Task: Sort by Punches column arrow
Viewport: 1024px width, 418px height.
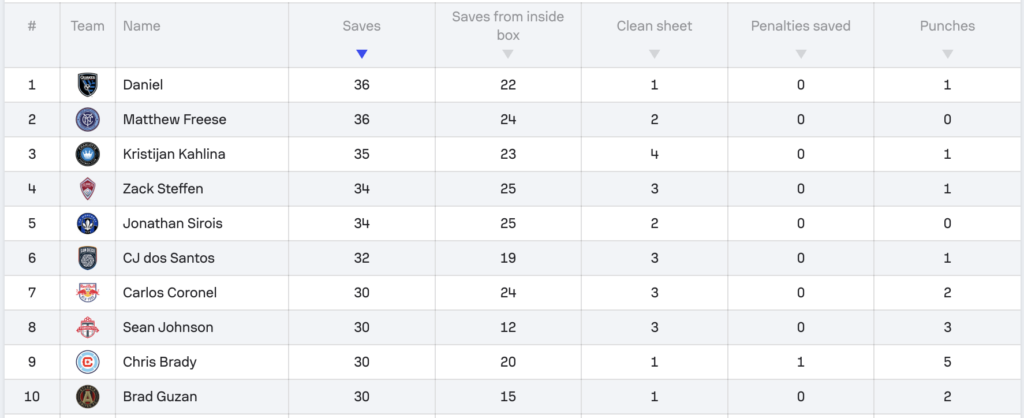Action: pos(948,54)
